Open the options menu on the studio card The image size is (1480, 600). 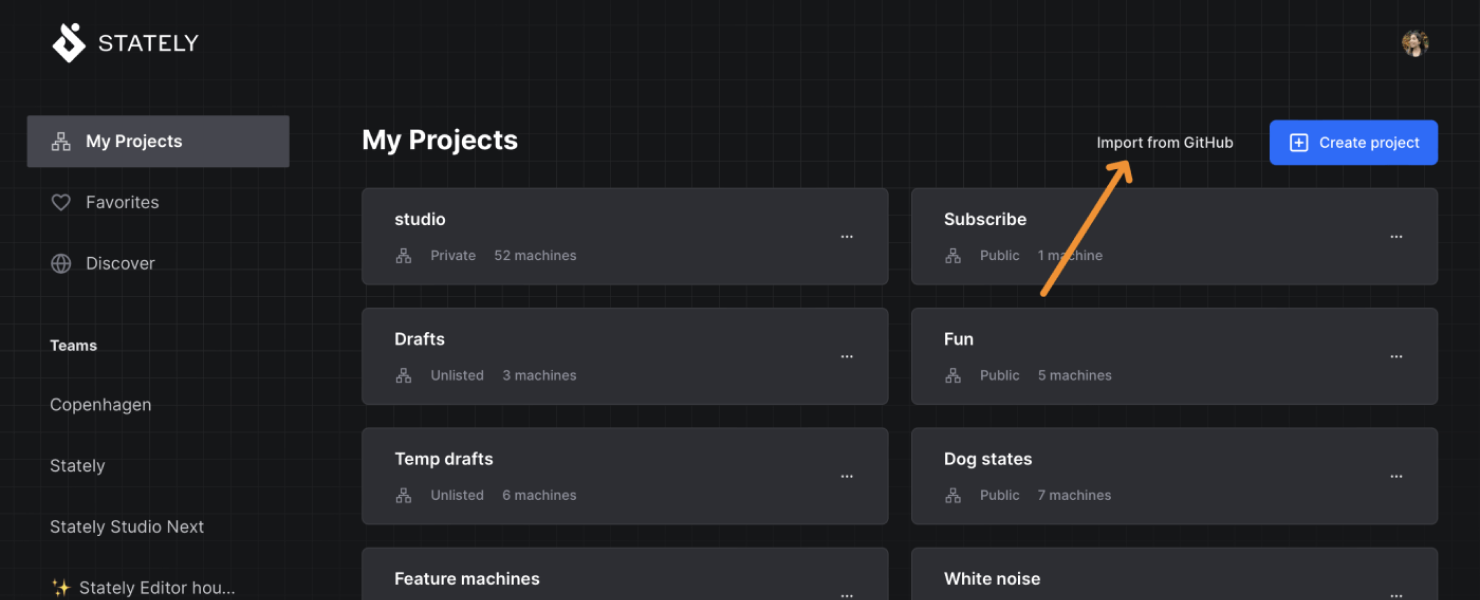click(847, 236)
